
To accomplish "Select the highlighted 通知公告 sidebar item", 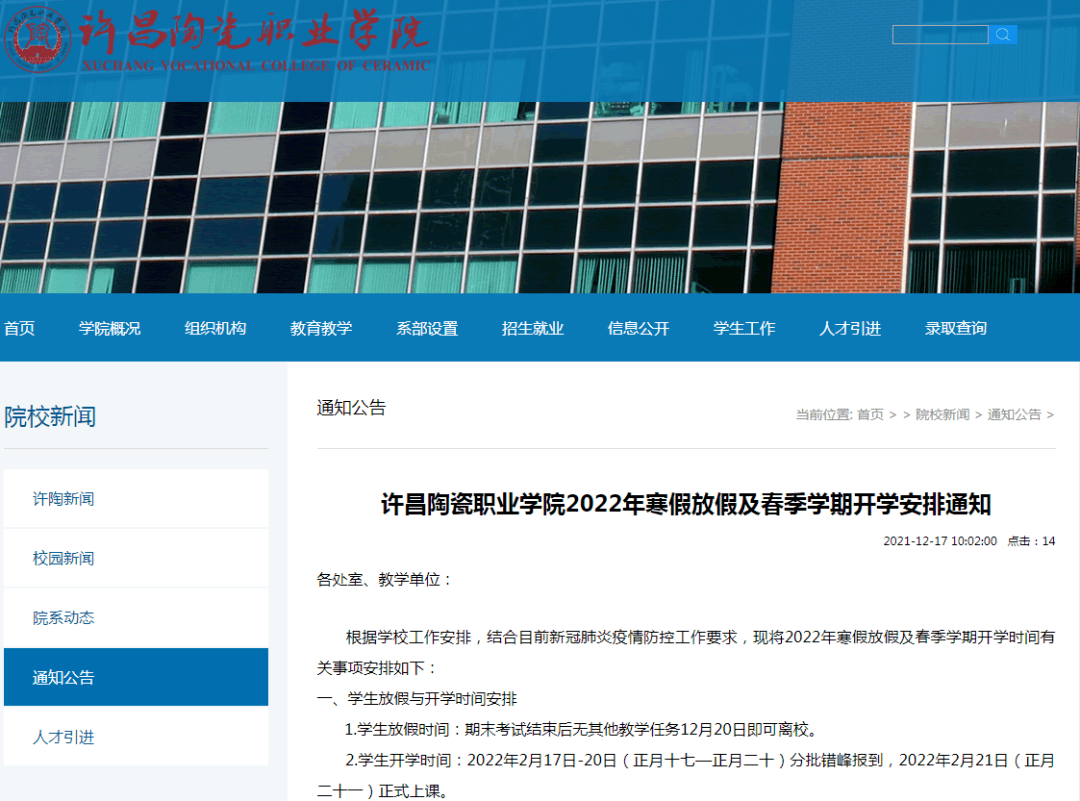I will [63, 677].
